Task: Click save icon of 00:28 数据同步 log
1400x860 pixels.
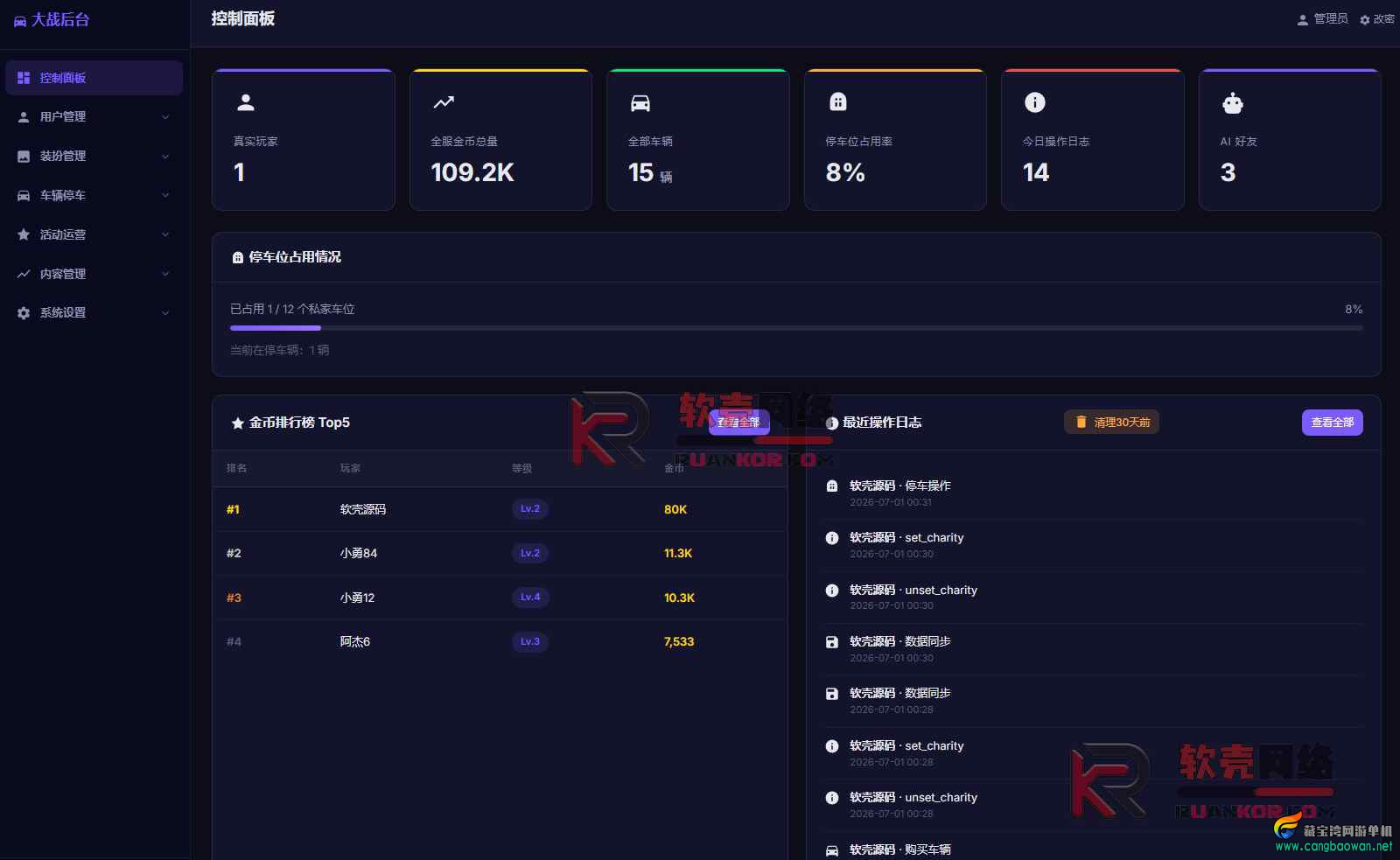Action: click(x=832, y=694)
